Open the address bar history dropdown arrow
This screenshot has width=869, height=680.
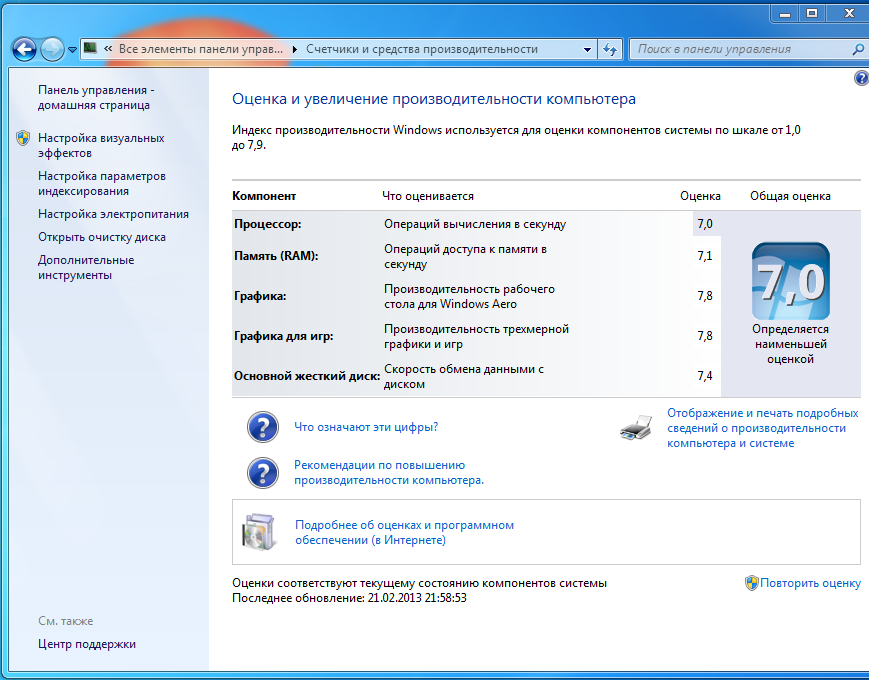587,49
